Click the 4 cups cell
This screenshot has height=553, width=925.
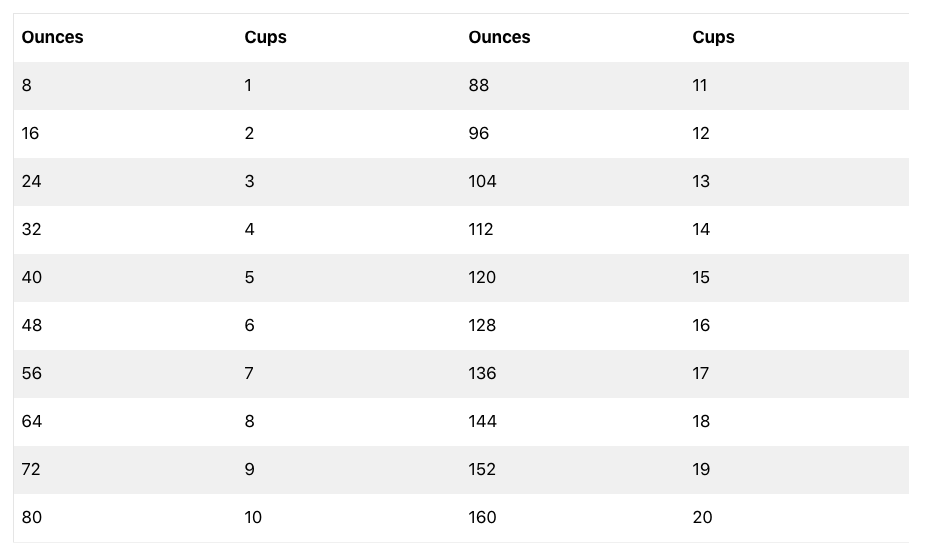249,229
